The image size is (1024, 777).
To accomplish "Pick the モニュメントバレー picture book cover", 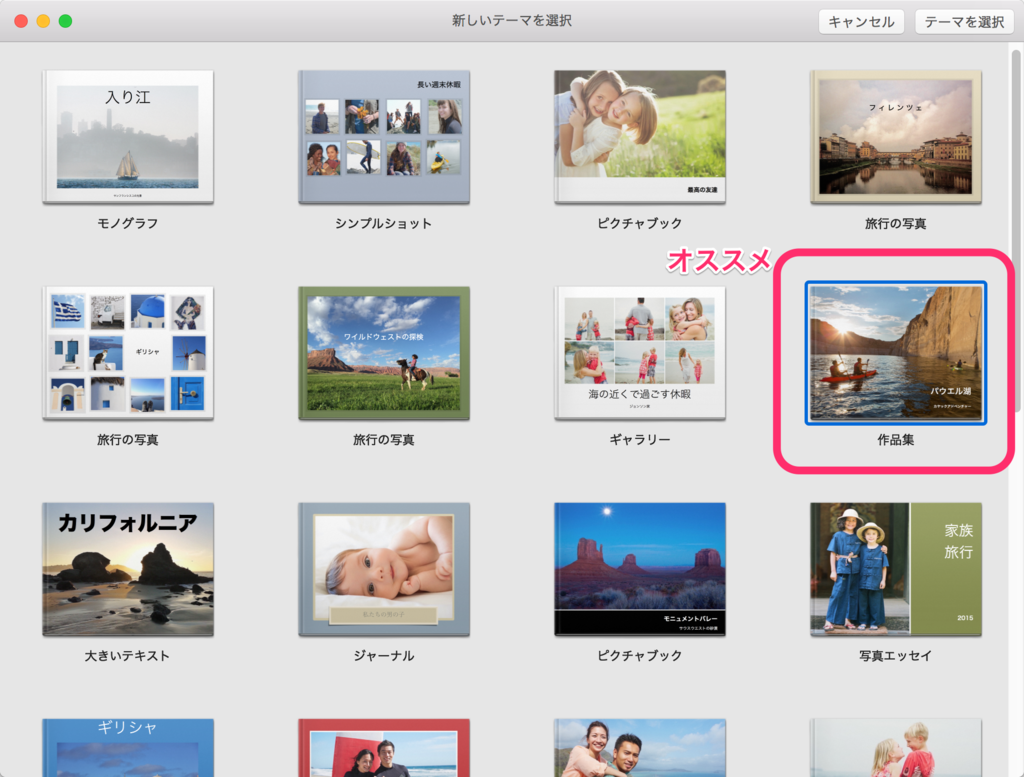I will 640,569.
